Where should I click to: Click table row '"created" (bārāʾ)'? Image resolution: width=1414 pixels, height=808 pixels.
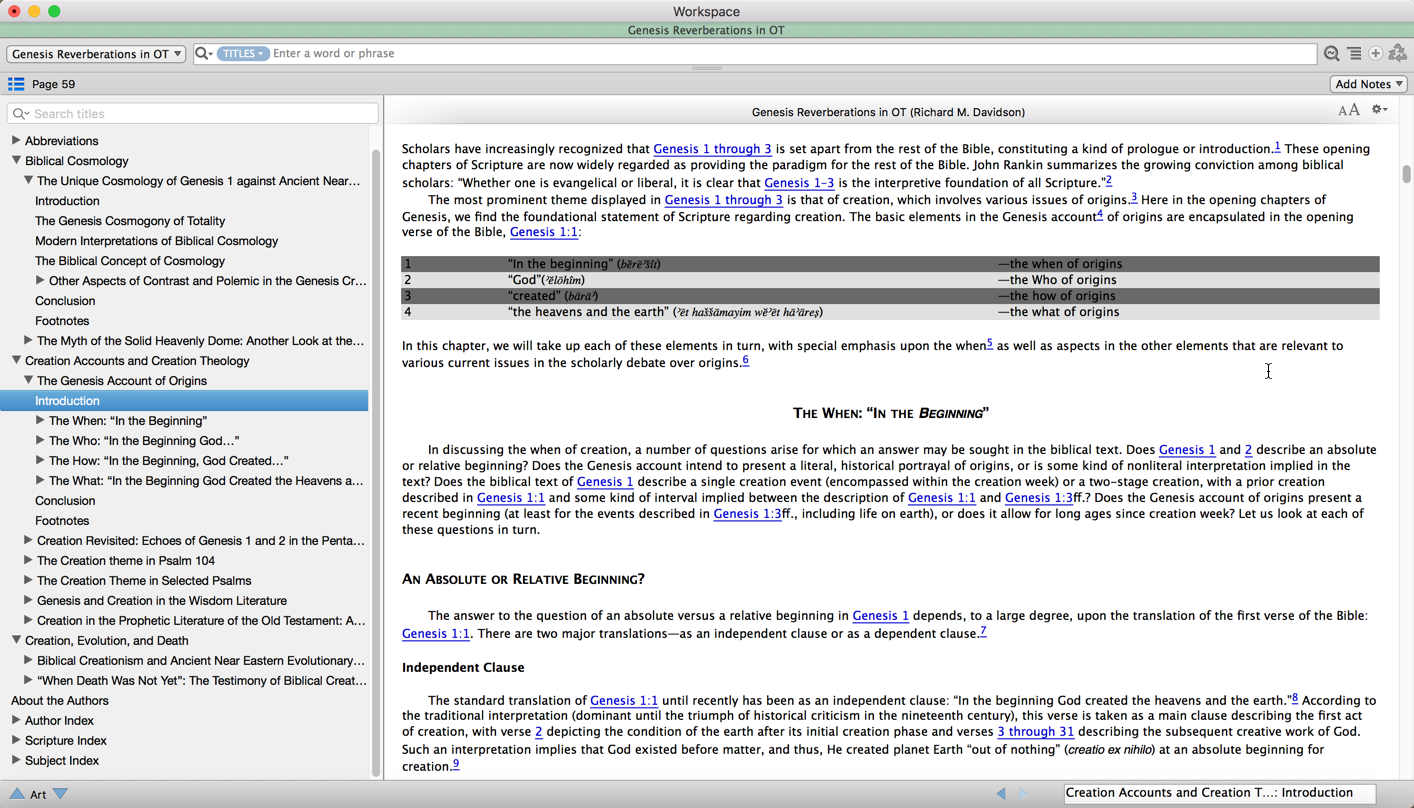click(x=890, y=296)
